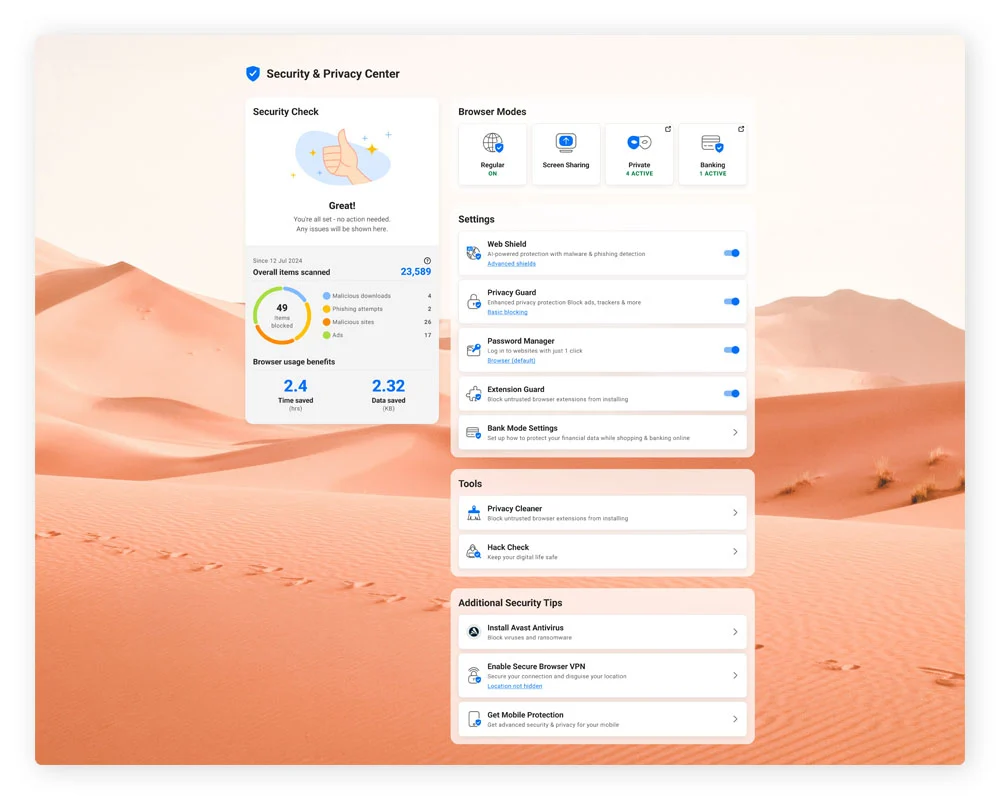Screen dimensions: 1000x800
Task: Click the Screen Sharing label
Action: [566, 165]
